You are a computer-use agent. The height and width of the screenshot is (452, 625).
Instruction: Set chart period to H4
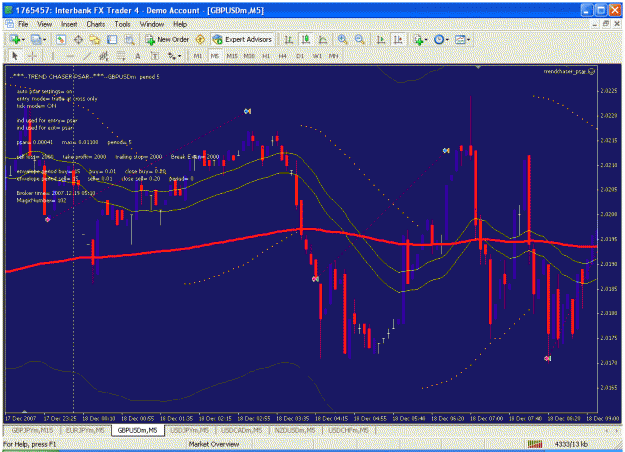point(283,56)
